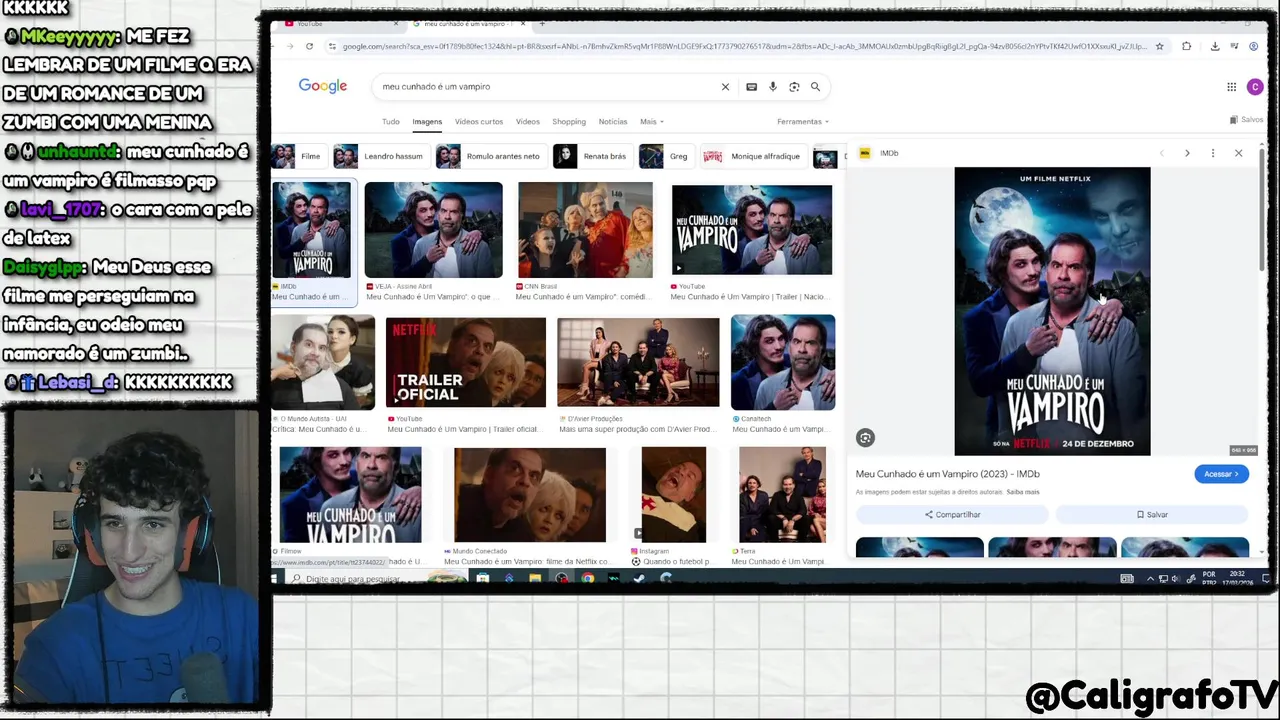
Task: Clear the search box with the X icon
Action: tap(725, 87)
